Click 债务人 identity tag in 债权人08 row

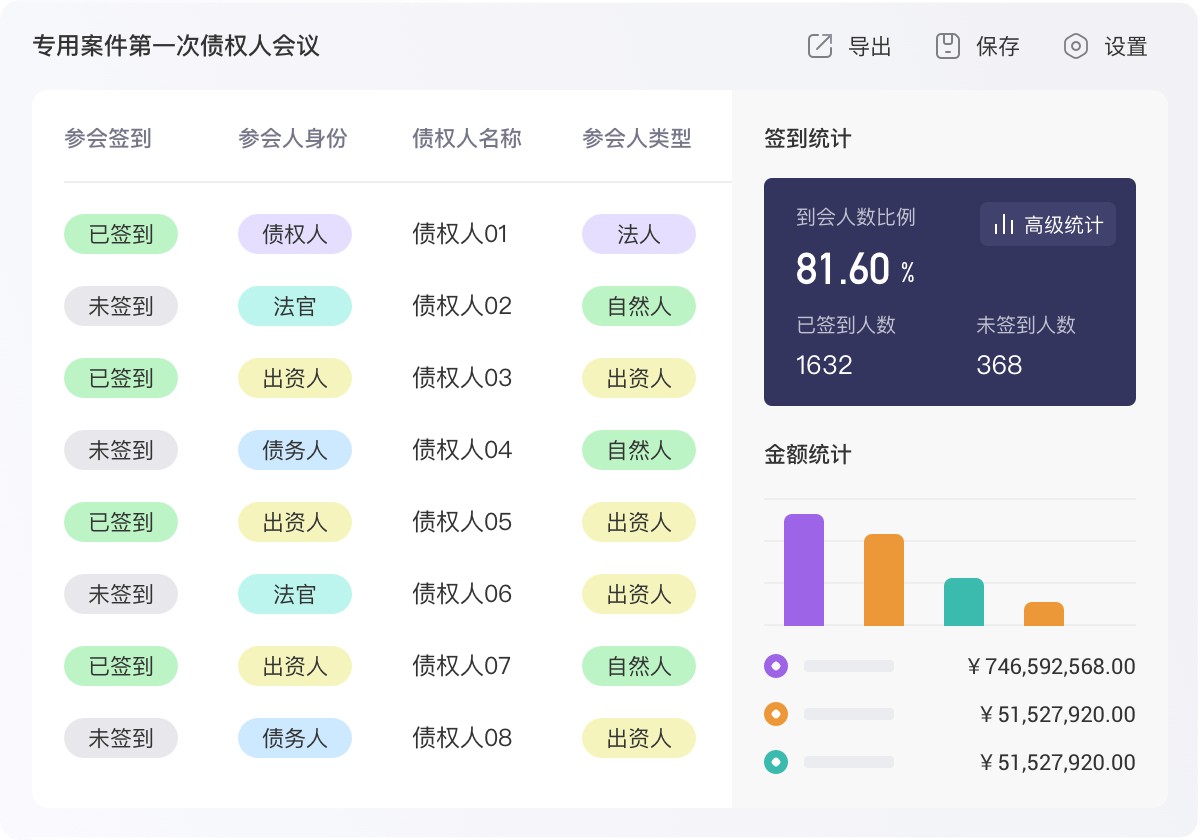tap(295, 738)
